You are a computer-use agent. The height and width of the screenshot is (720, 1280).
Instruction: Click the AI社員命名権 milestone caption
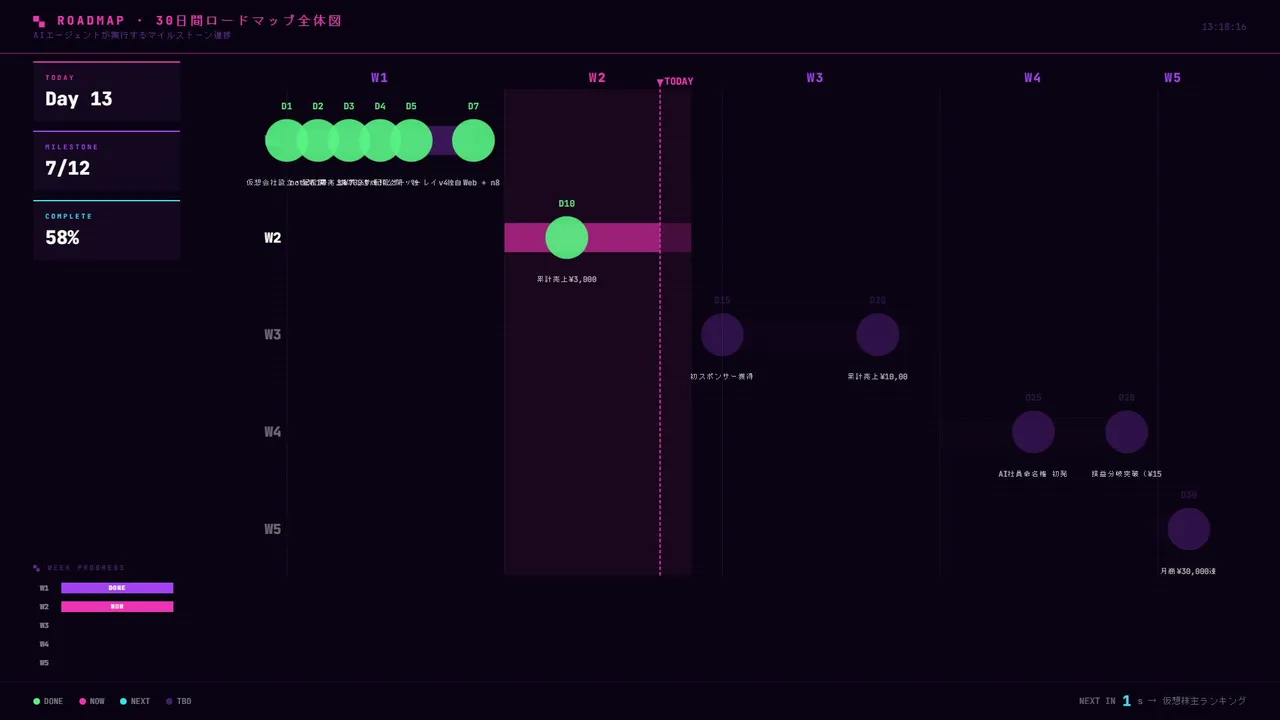1033,474
